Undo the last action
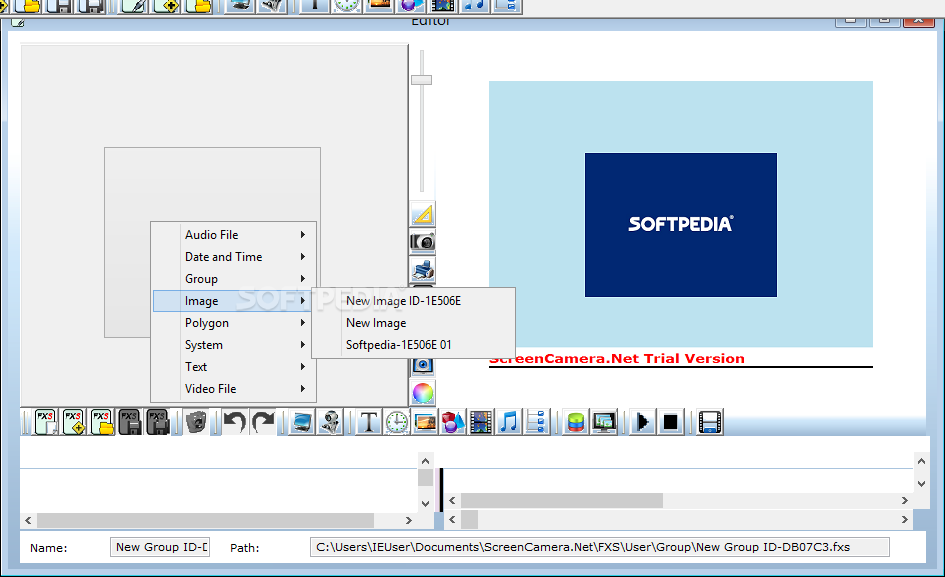 tap(234, 422)
